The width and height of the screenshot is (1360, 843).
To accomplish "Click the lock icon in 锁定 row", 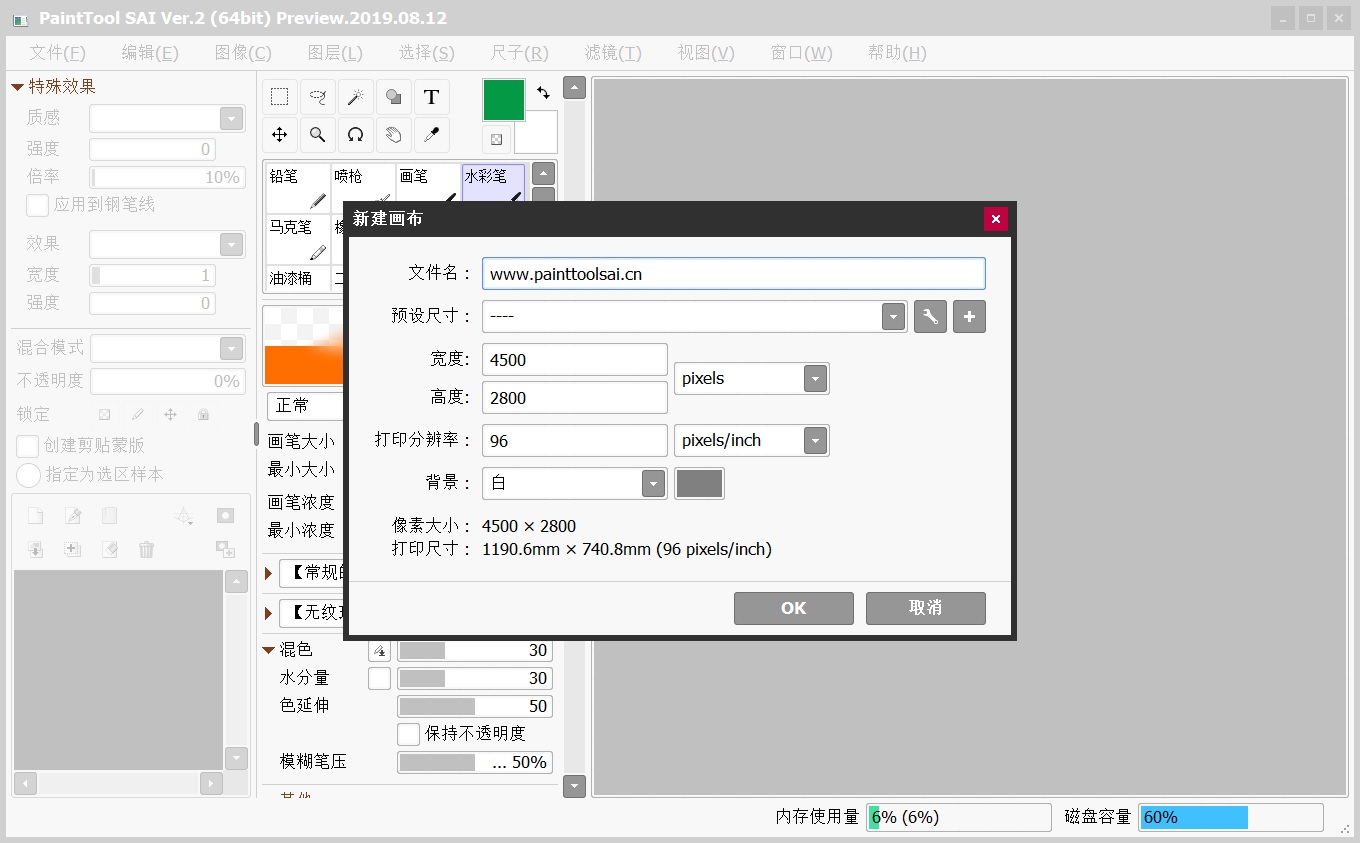I will click(203, 414).
